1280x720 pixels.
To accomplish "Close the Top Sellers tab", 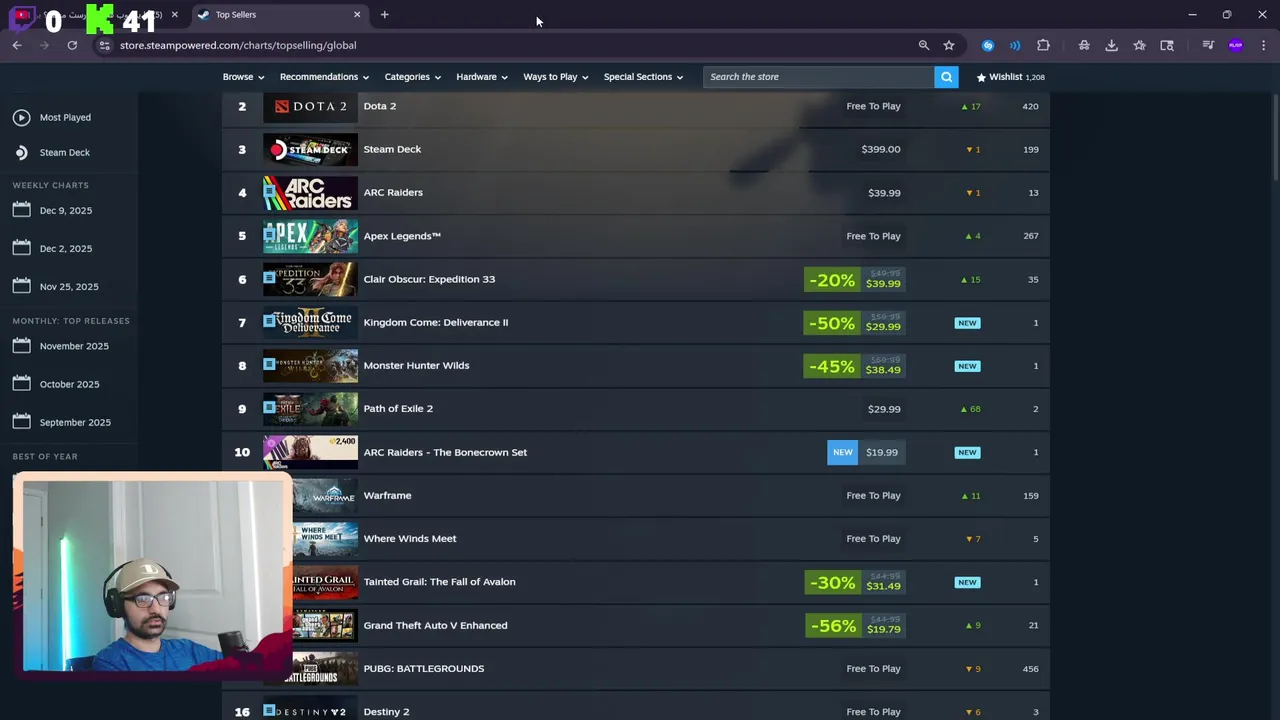I will coord(357,15).
